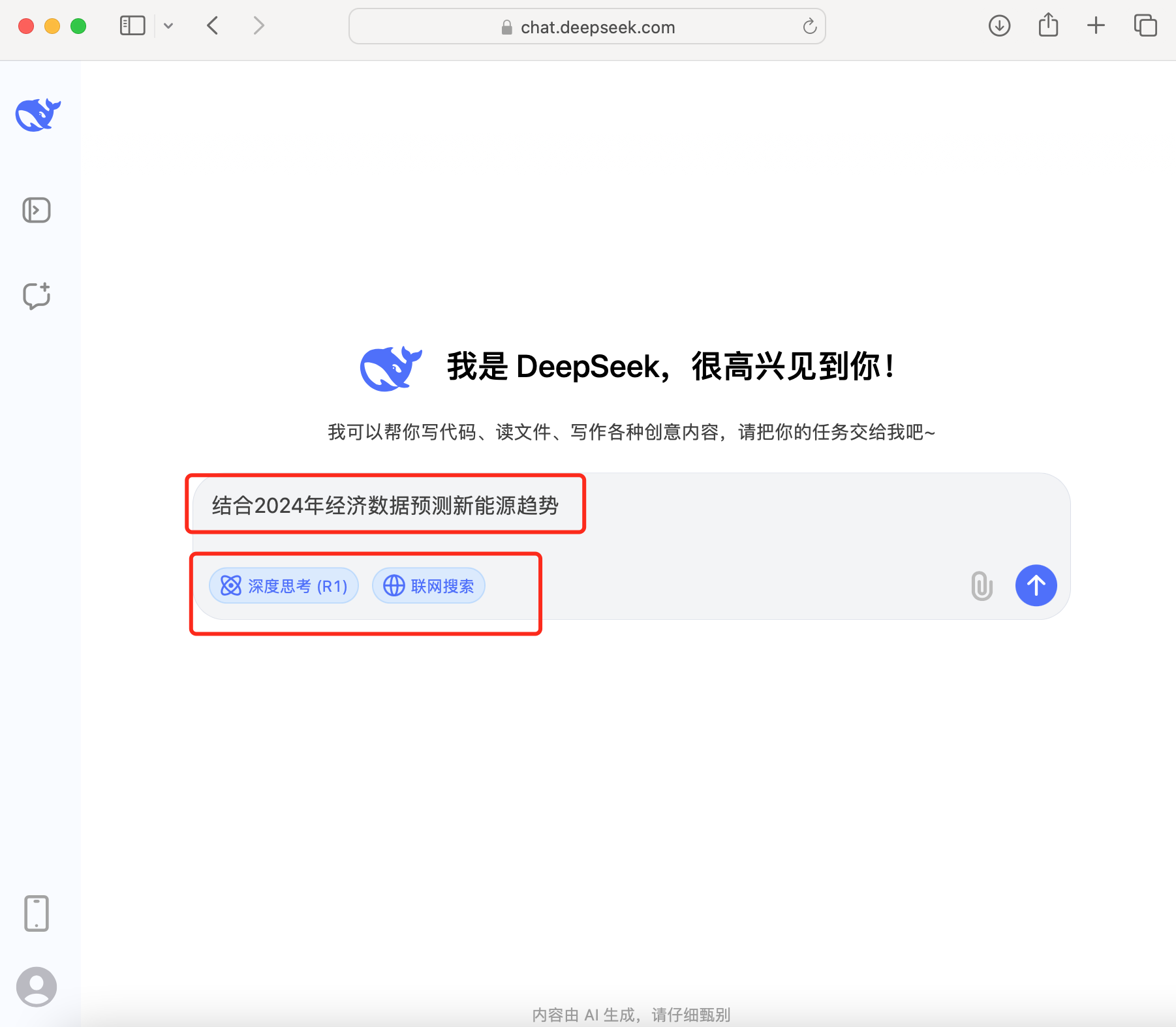The height and width of the screenshot is (1027, 1176).
Task: Attach a file with paperclip icon
Action: click(982, 585)
